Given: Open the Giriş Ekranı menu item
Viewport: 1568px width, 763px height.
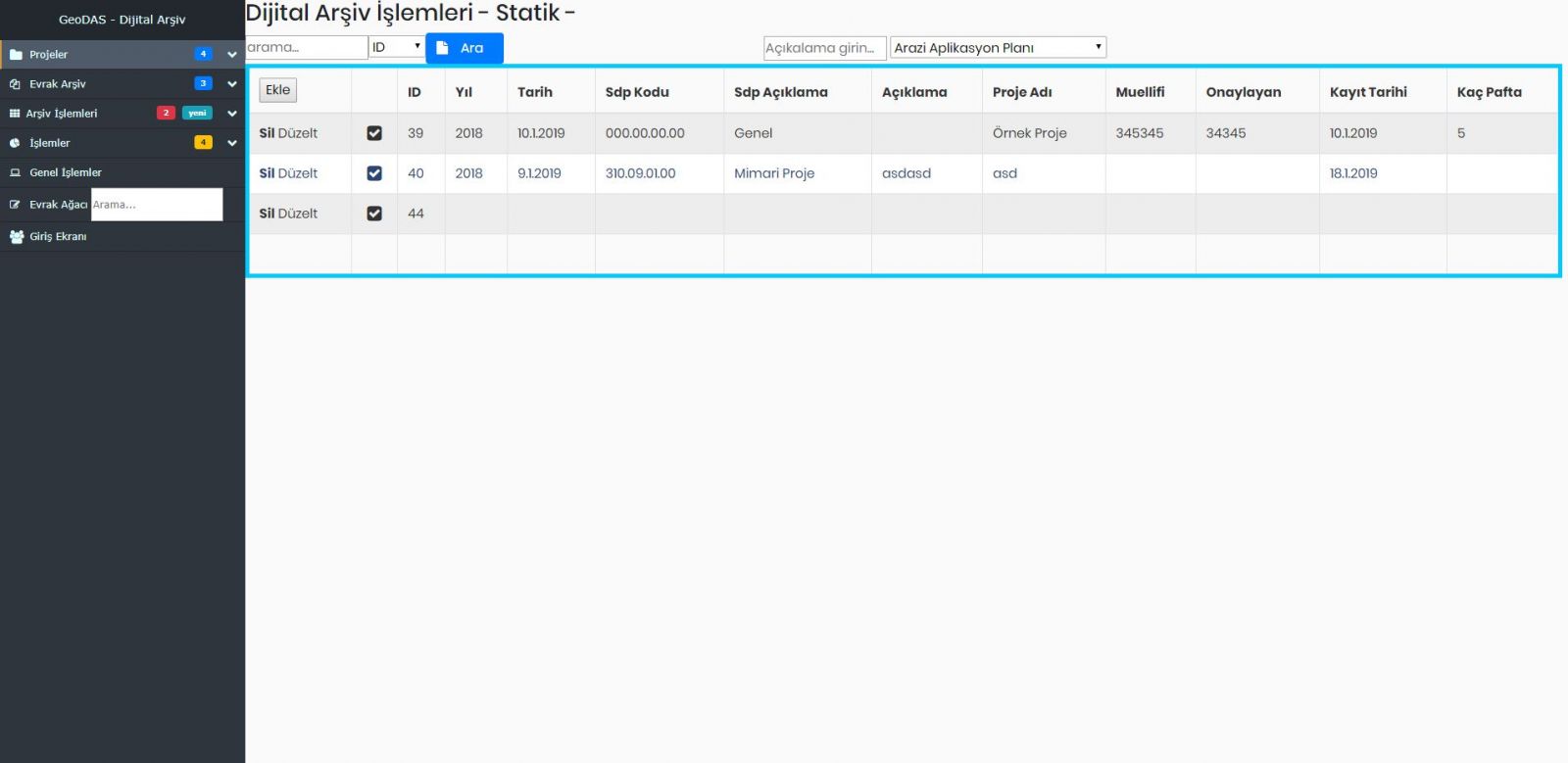Looking at the screenshot, I should [x=58, y=236].
